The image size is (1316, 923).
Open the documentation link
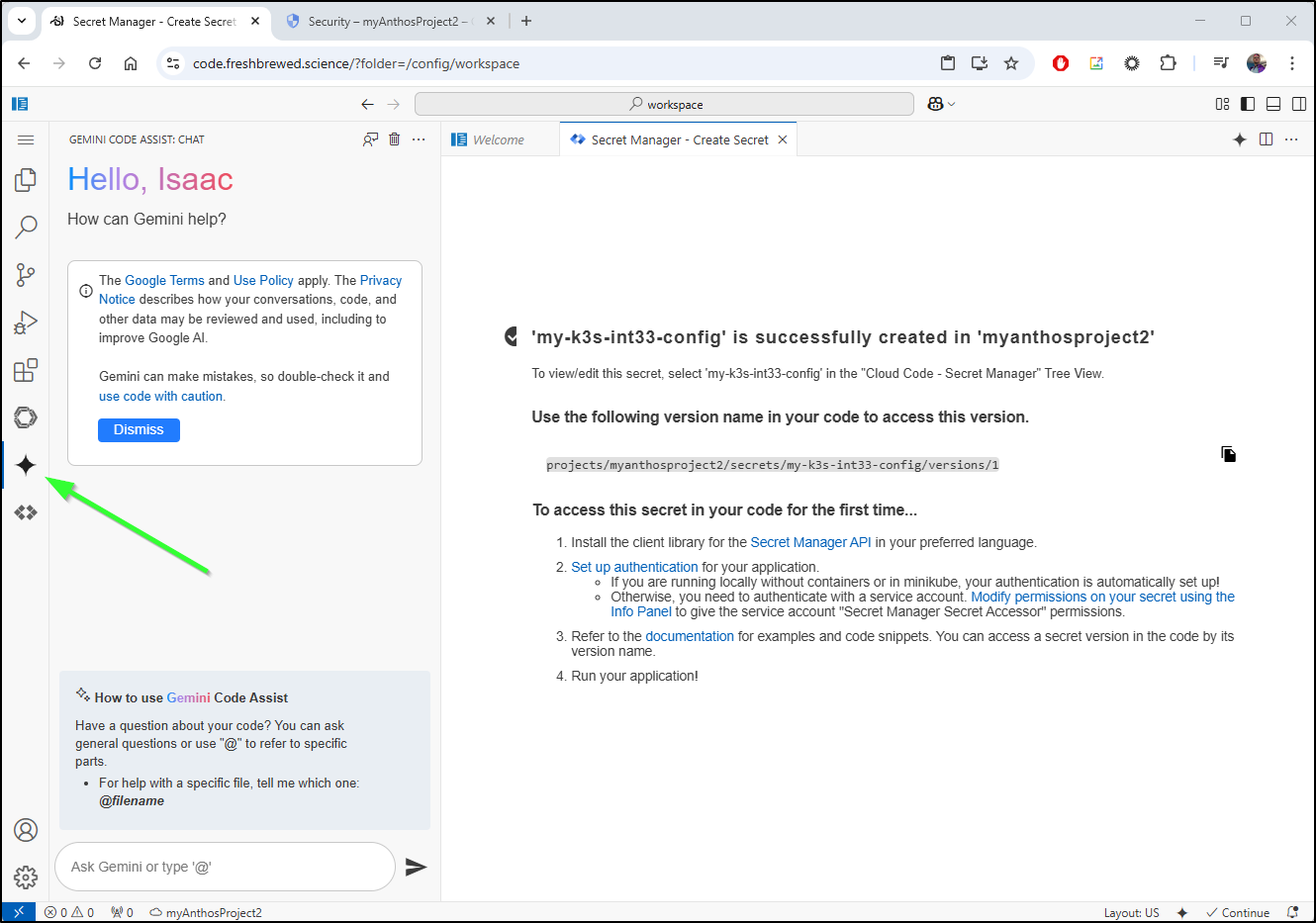click(690, 636)
